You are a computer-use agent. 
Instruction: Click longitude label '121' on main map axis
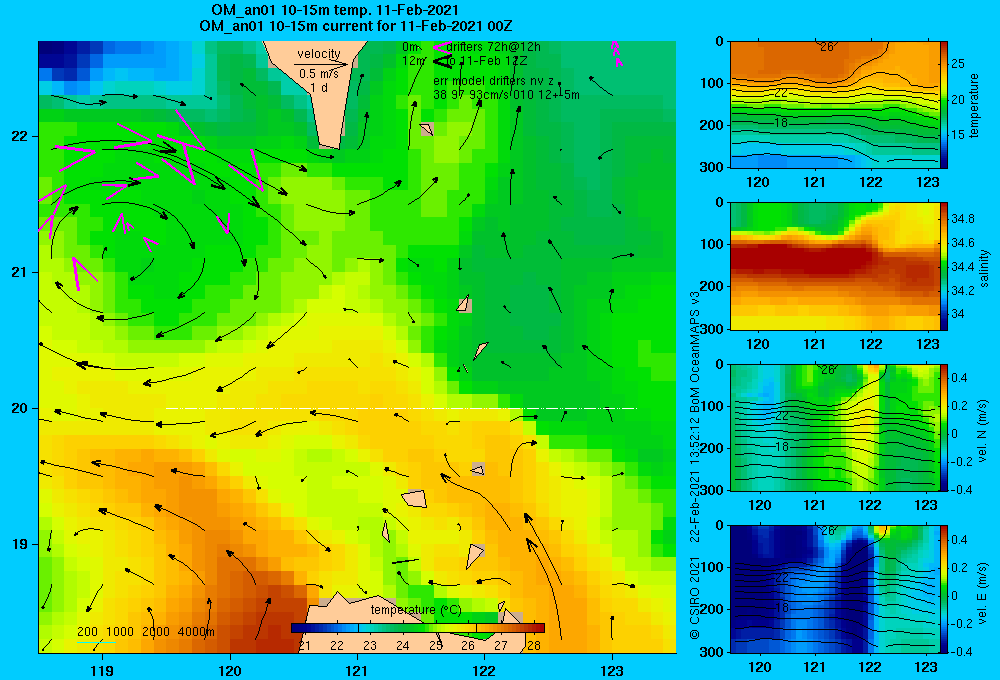357,670
